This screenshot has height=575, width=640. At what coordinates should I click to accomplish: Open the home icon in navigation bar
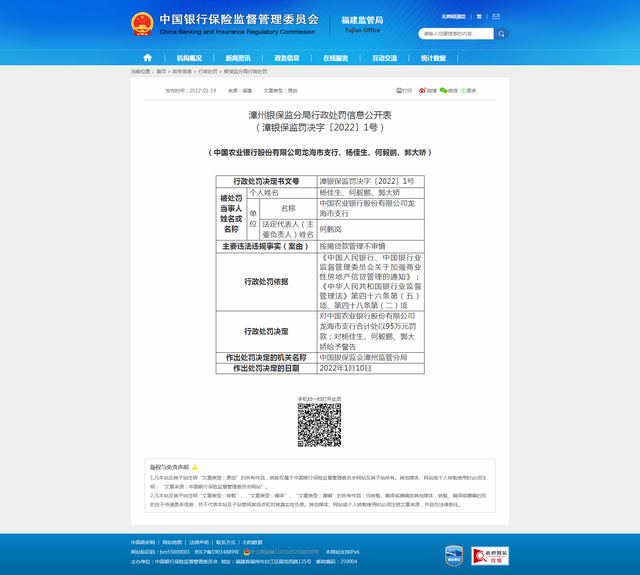(x=148, y=58)
